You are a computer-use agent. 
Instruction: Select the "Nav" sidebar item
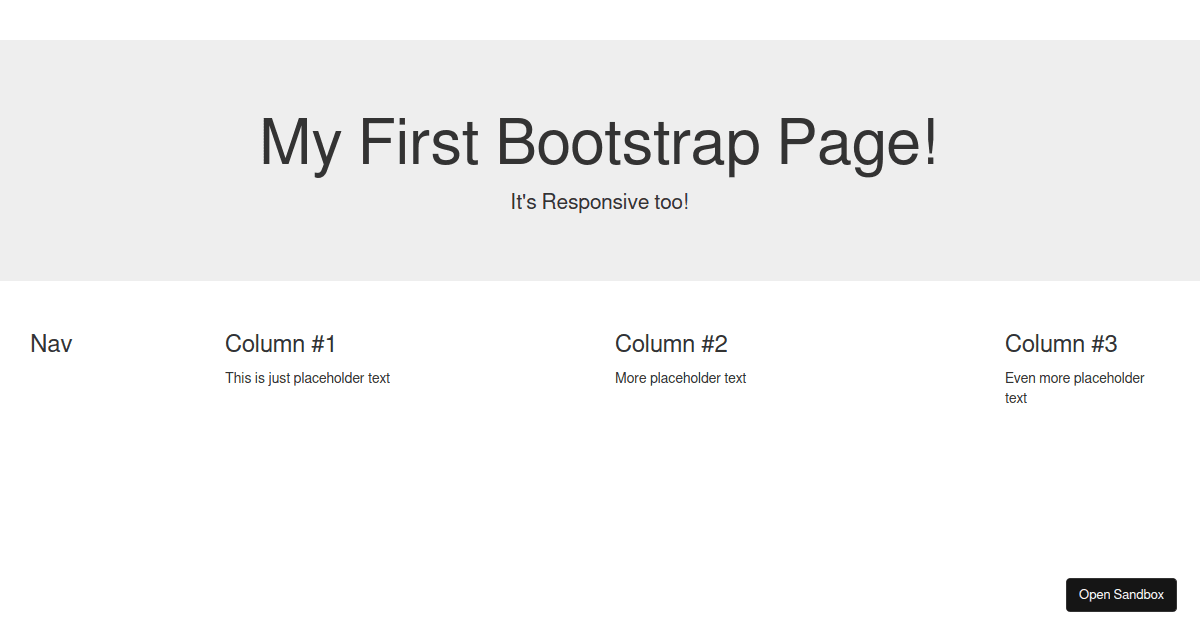pyautogui.click(x=51, y=343)
